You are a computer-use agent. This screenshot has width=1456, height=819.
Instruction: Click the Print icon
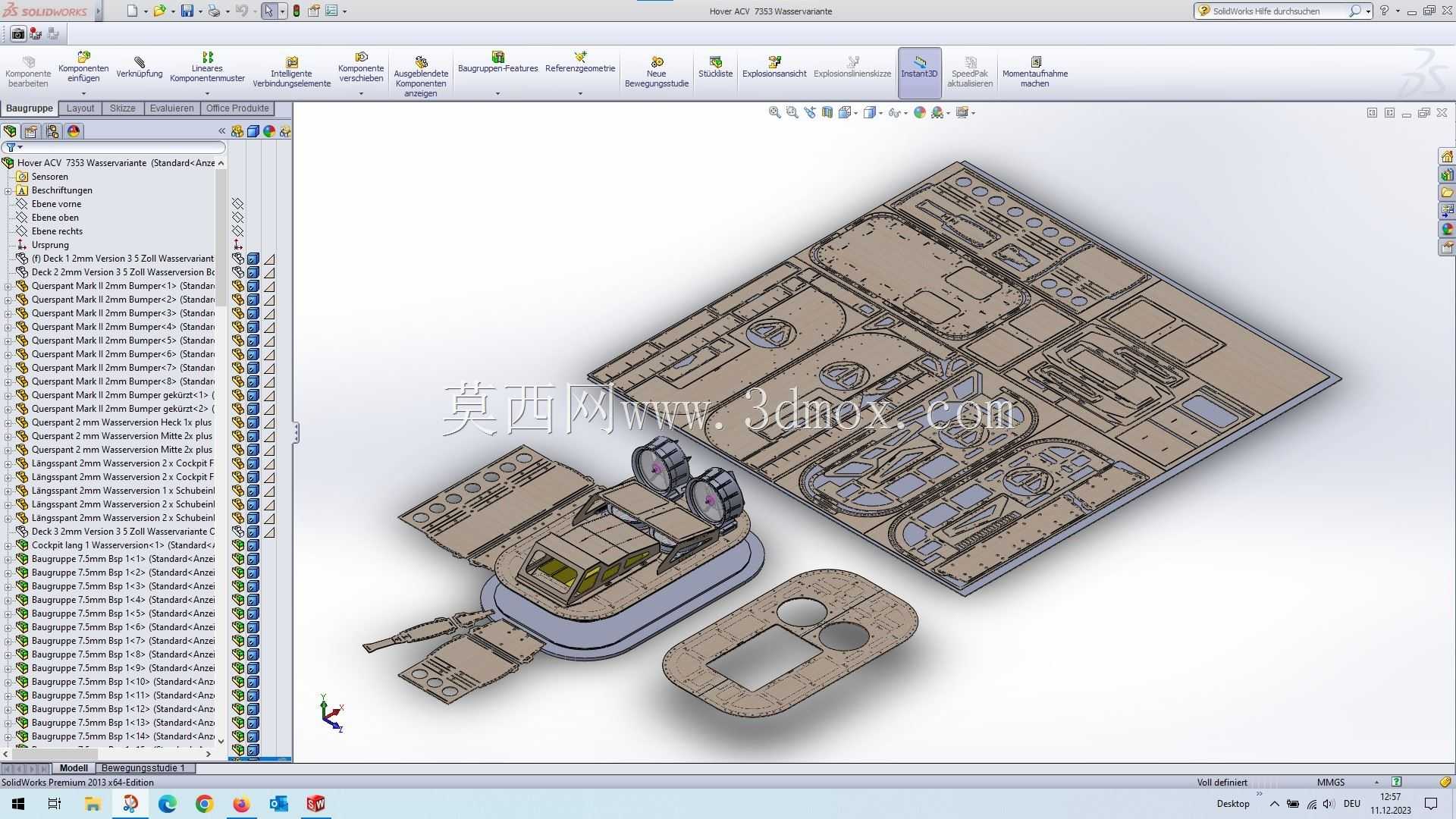tap(214, 11)
